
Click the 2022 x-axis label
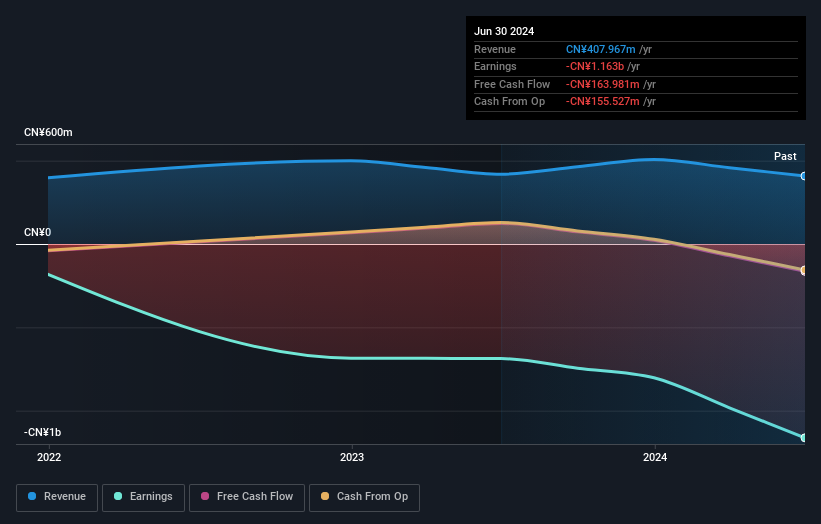[x=49, y=457]
